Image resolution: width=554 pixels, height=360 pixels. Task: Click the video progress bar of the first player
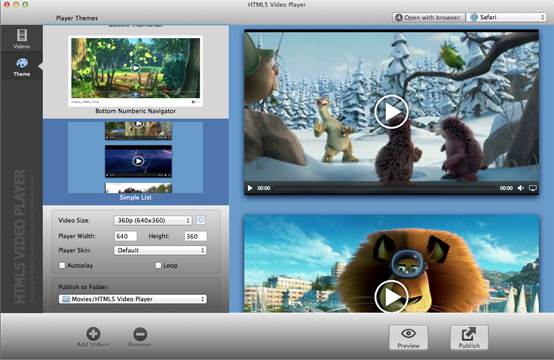click(386, 188)
